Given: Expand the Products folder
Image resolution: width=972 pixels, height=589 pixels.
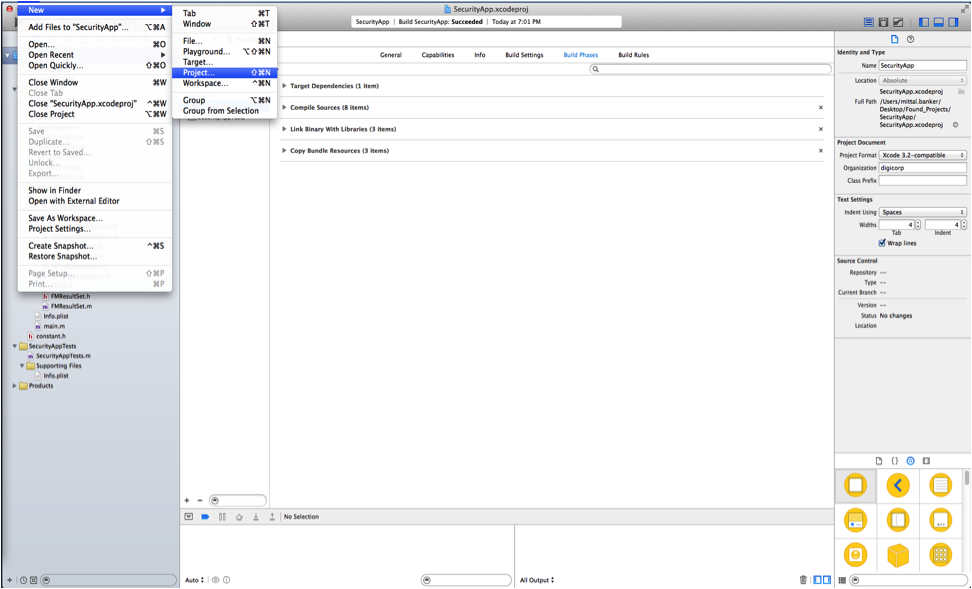Looking at the screenshot, I should click(15, 386).
